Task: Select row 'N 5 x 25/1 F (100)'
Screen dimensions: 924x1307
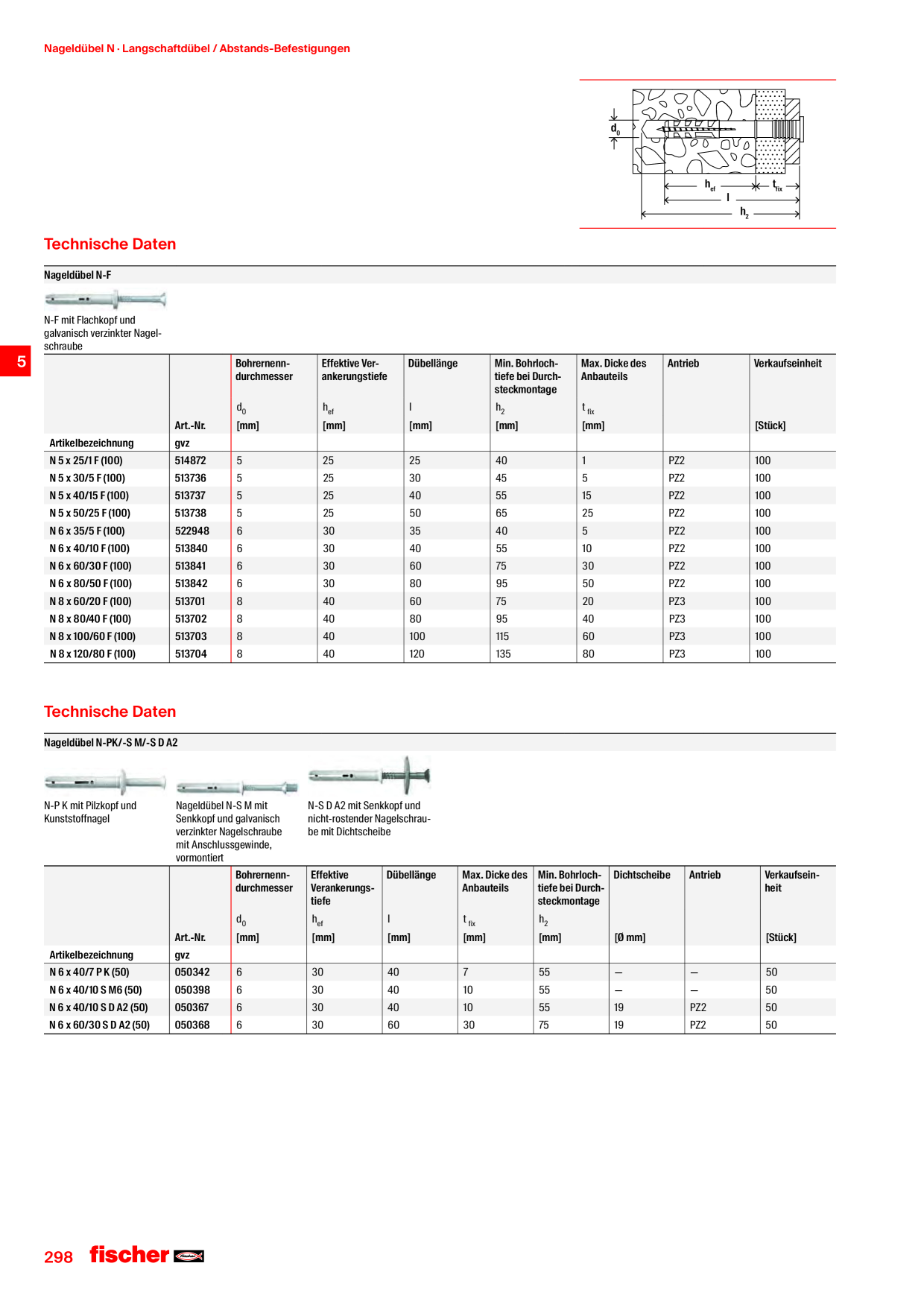Action: (x=440, y=461)
